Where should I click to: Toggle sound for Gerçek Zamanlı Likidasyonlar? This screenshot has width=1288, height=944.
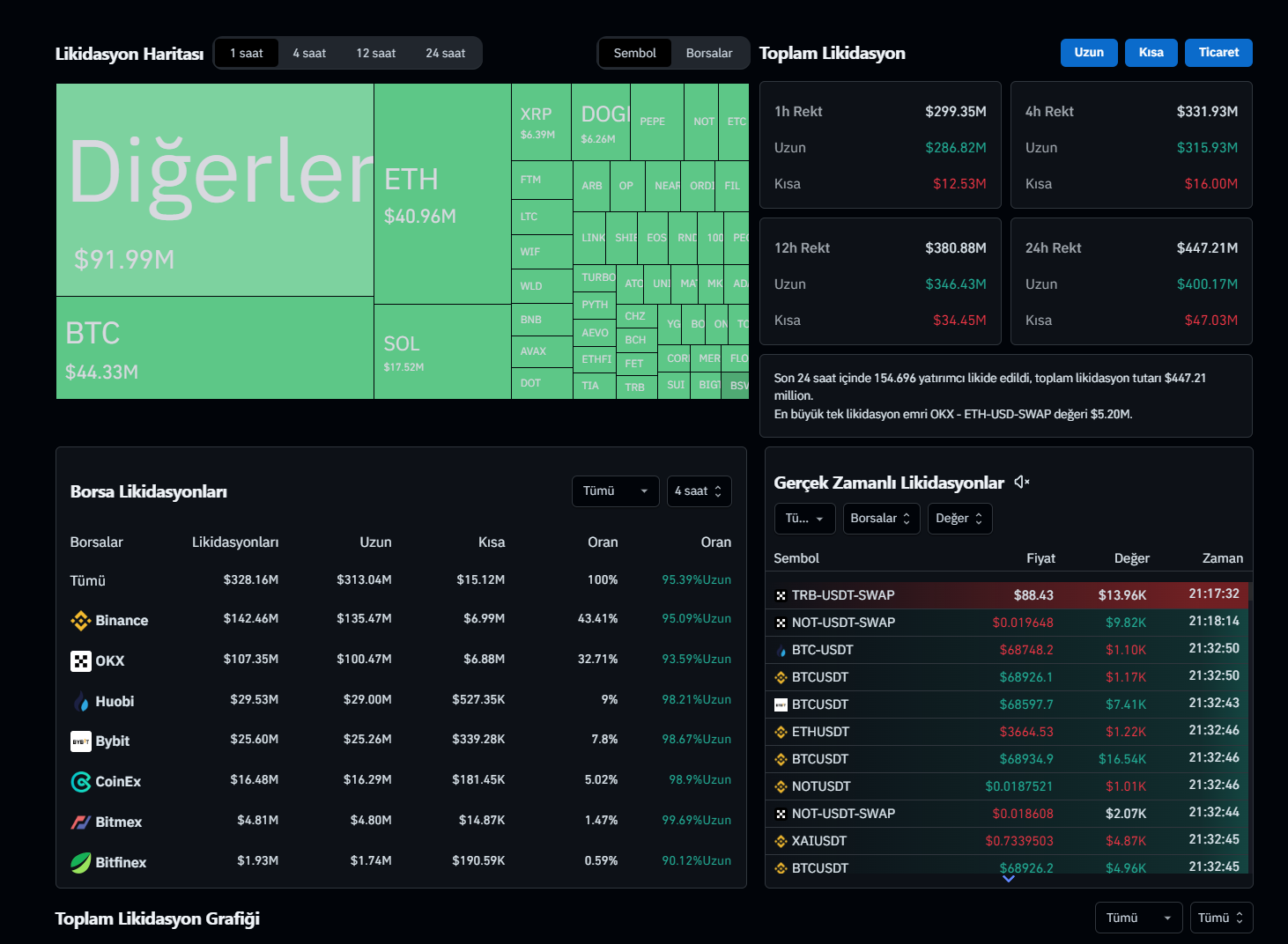pyautogui.click(x=1022, y=482)
